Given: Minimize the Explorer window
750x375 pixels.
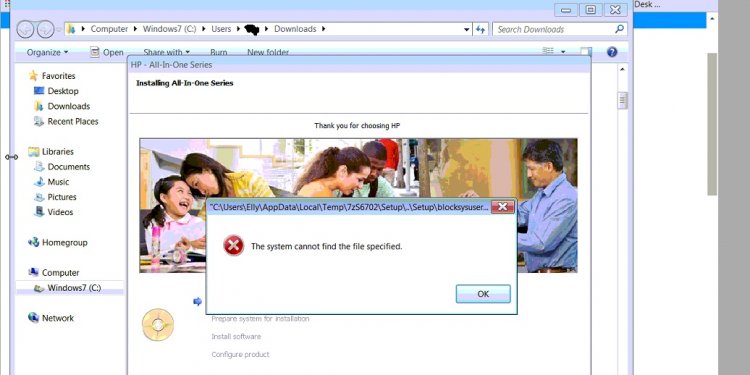Looking at the screenshot, I should tap(565, 10).
